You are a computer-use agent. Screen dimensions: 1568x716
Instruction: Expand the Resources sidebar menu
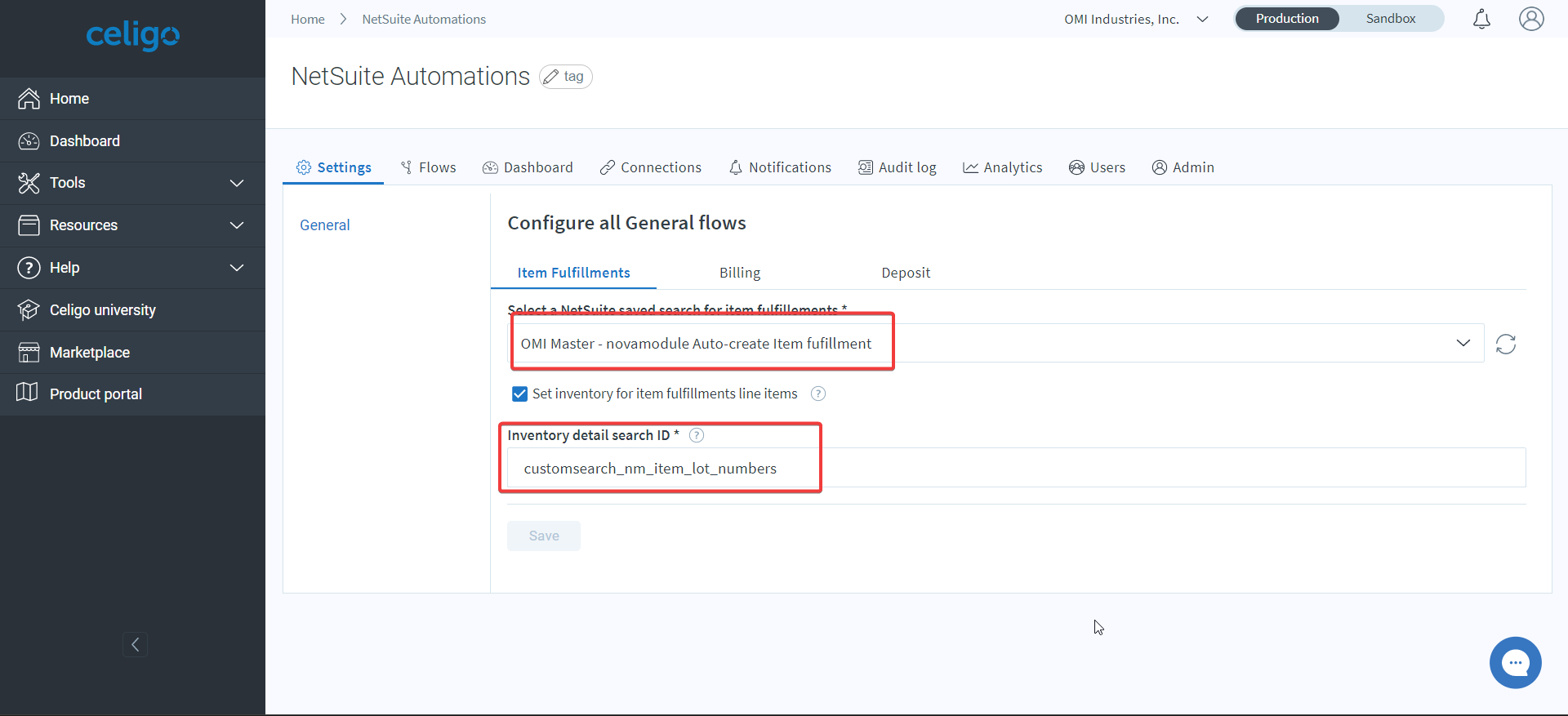(x=132, y=225)
